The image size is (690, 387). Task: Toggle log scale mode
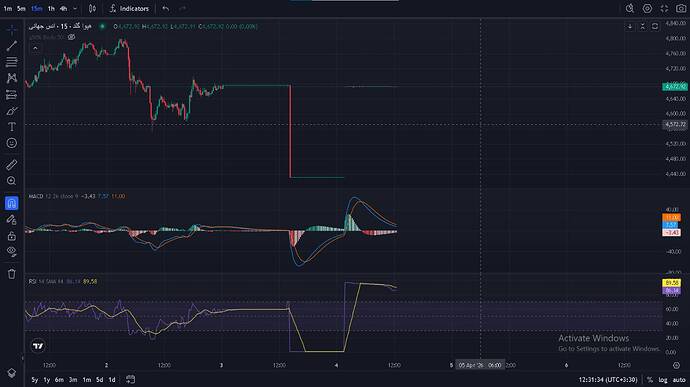pyautogui.click(x=663, y=380)
